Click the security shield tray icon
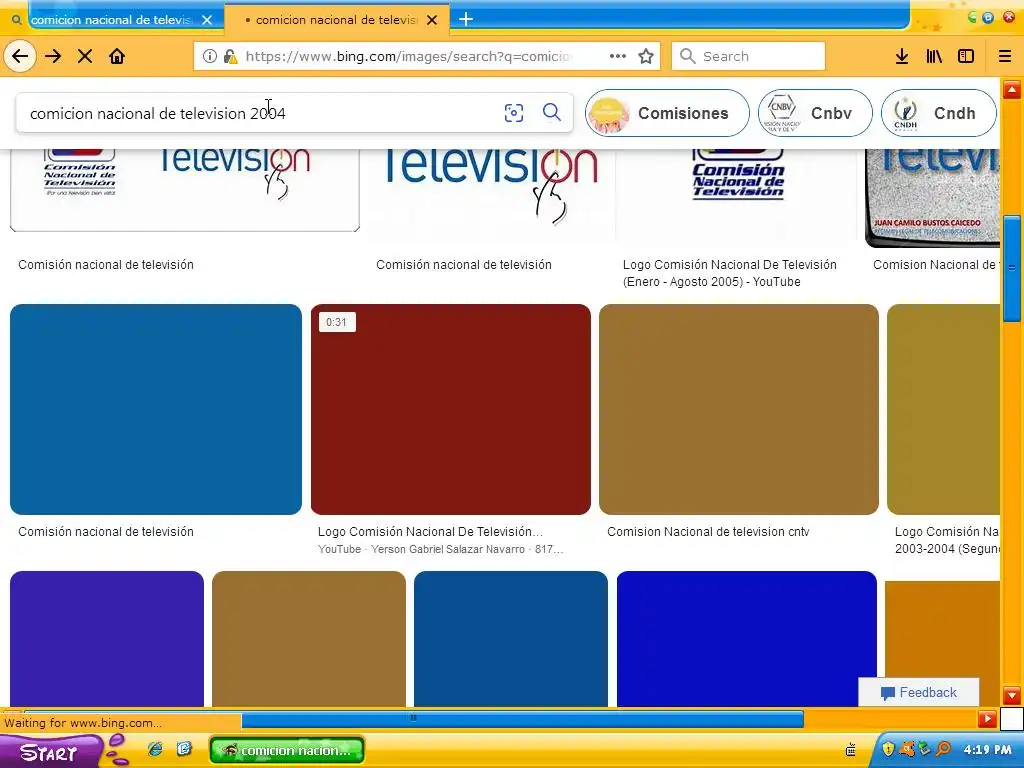 pos(888,749)
